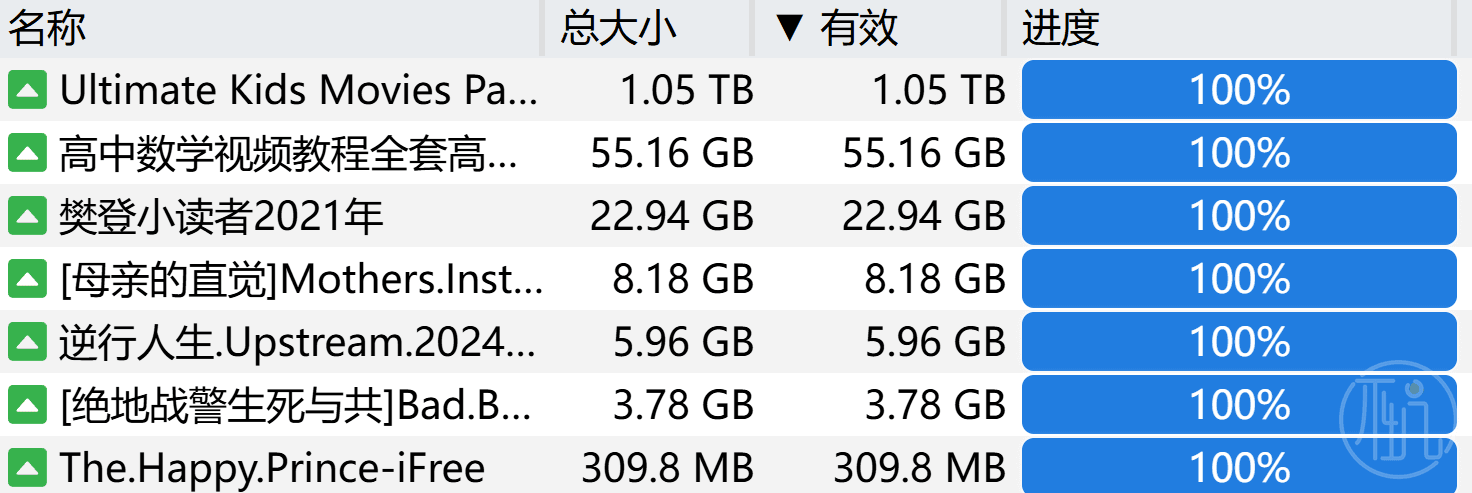
Task: Click green status icon beside 高中数学视频教程
Action: tap(28, 154)
